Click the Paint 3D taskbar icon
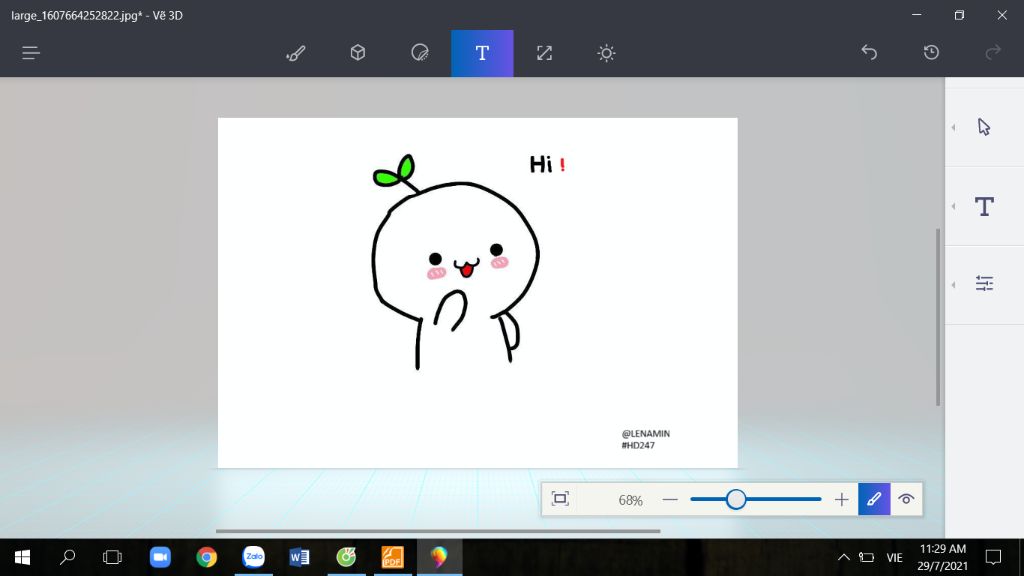The image size is (1024, 576). (439, 557)
